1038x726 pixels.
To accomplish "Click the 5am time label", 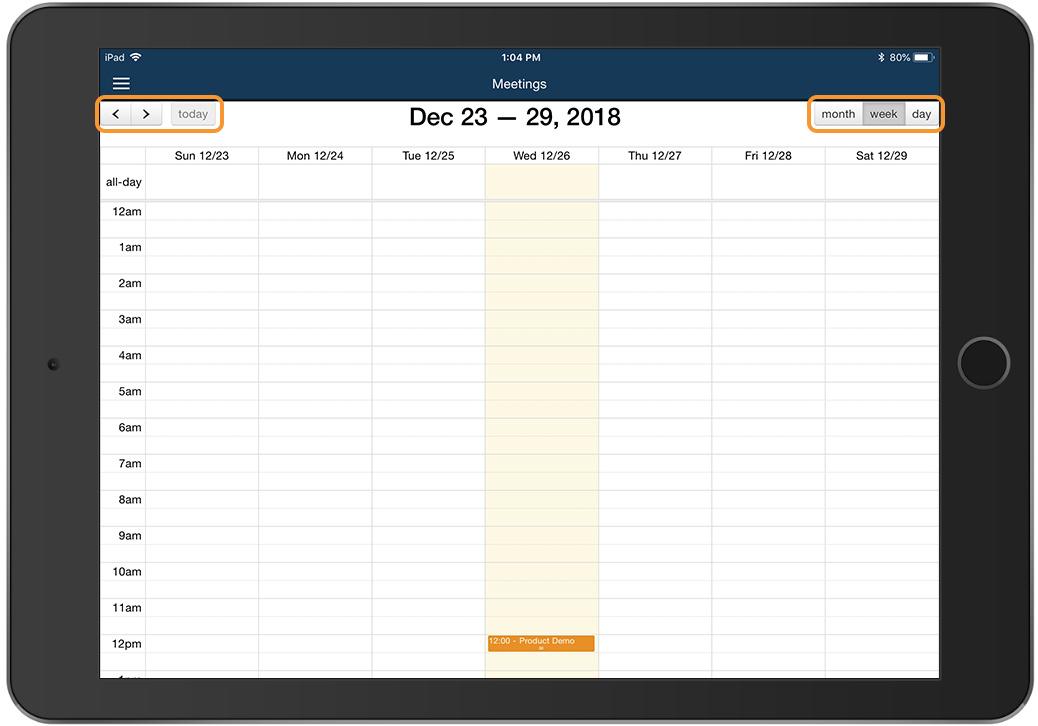I will 130,392.
